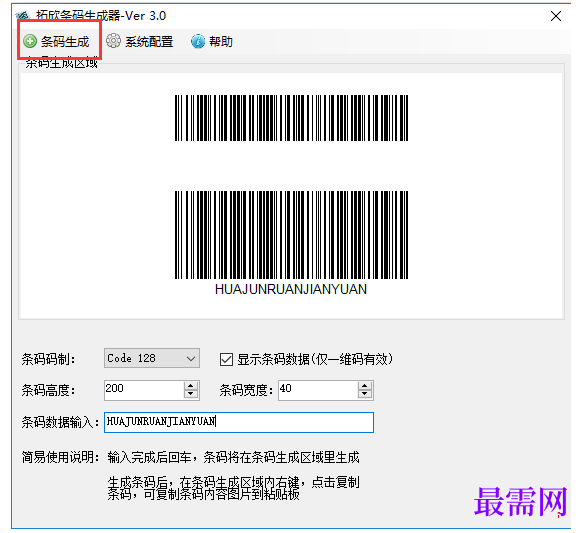The width and height of the screenshot is (586, 533).
Task: Close the 拓欣条码生成器 window
Action: coord(556,16)
